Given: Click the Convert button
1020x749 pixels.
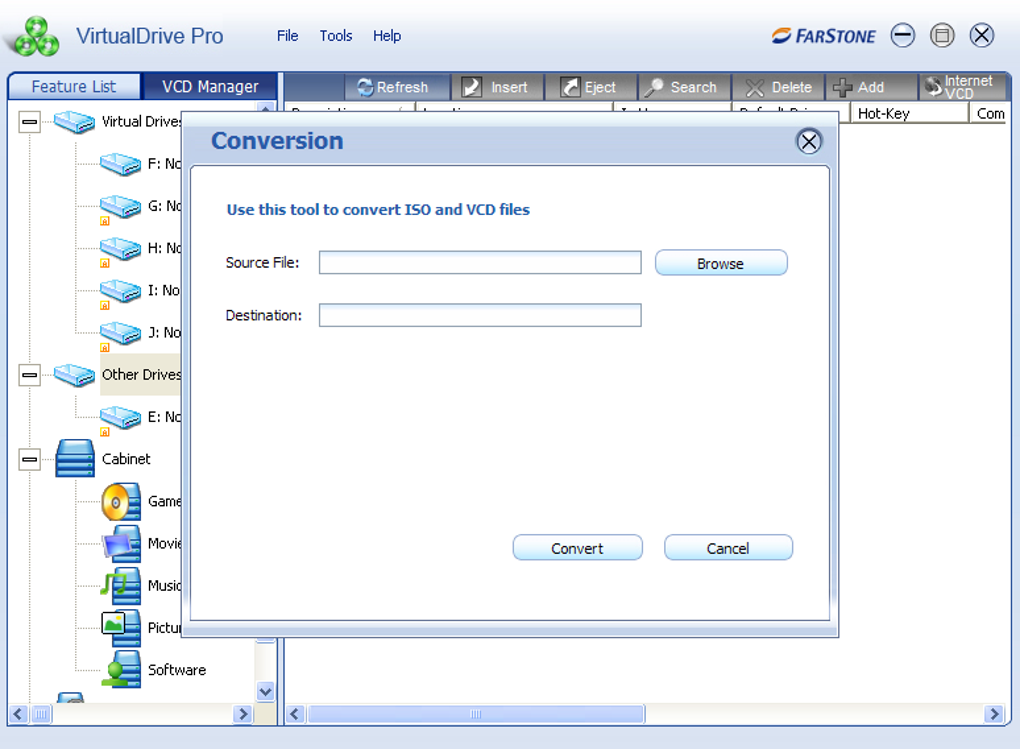Looking at the screenshot, I should pos(577,548).
